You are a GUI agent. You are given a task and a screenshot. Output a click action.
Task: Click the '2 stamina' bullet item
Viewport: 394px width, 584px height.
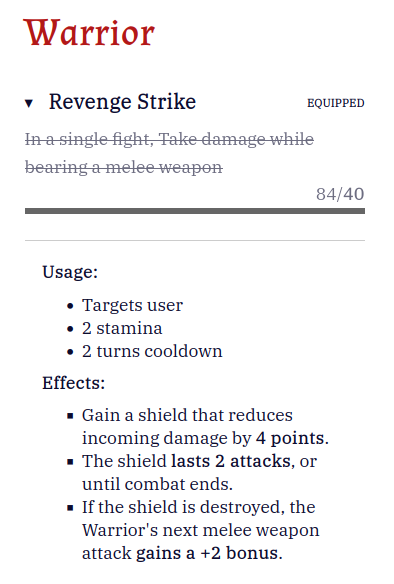click(122, 328)
